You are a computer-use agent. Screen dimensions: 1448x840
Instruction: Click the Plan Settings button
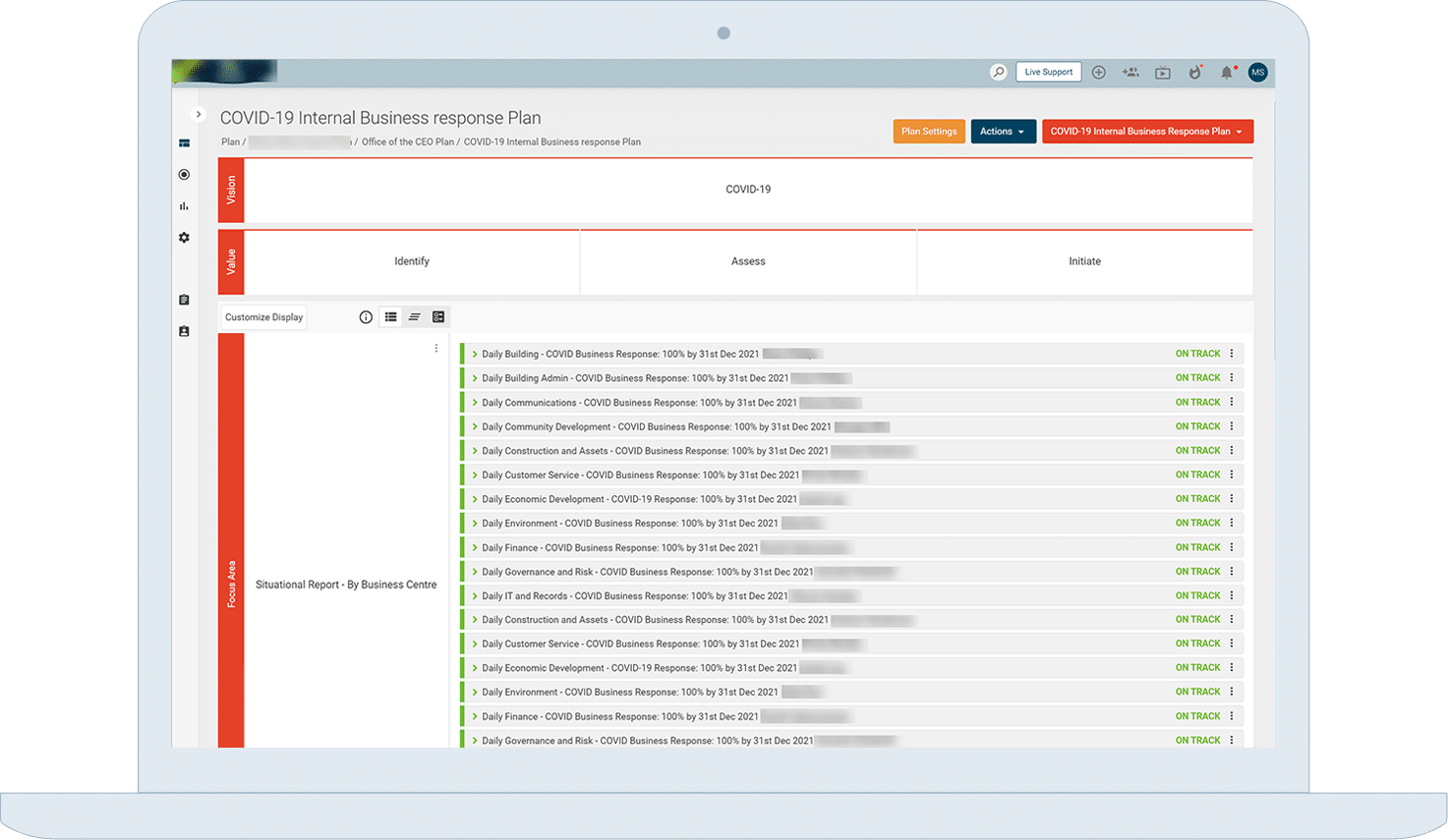click(928, 132)
